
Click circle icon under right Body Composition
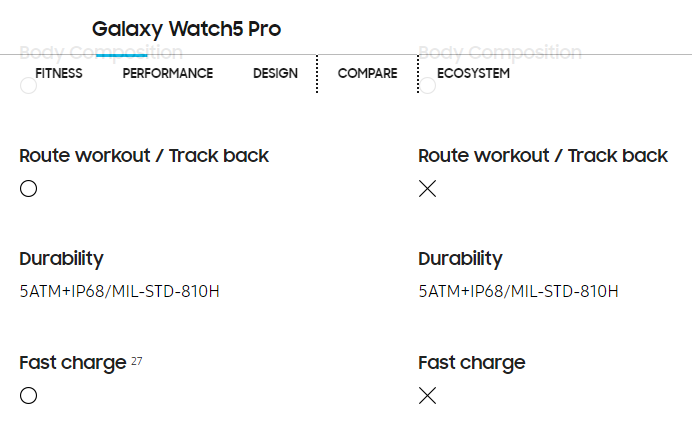coord(428,87)
